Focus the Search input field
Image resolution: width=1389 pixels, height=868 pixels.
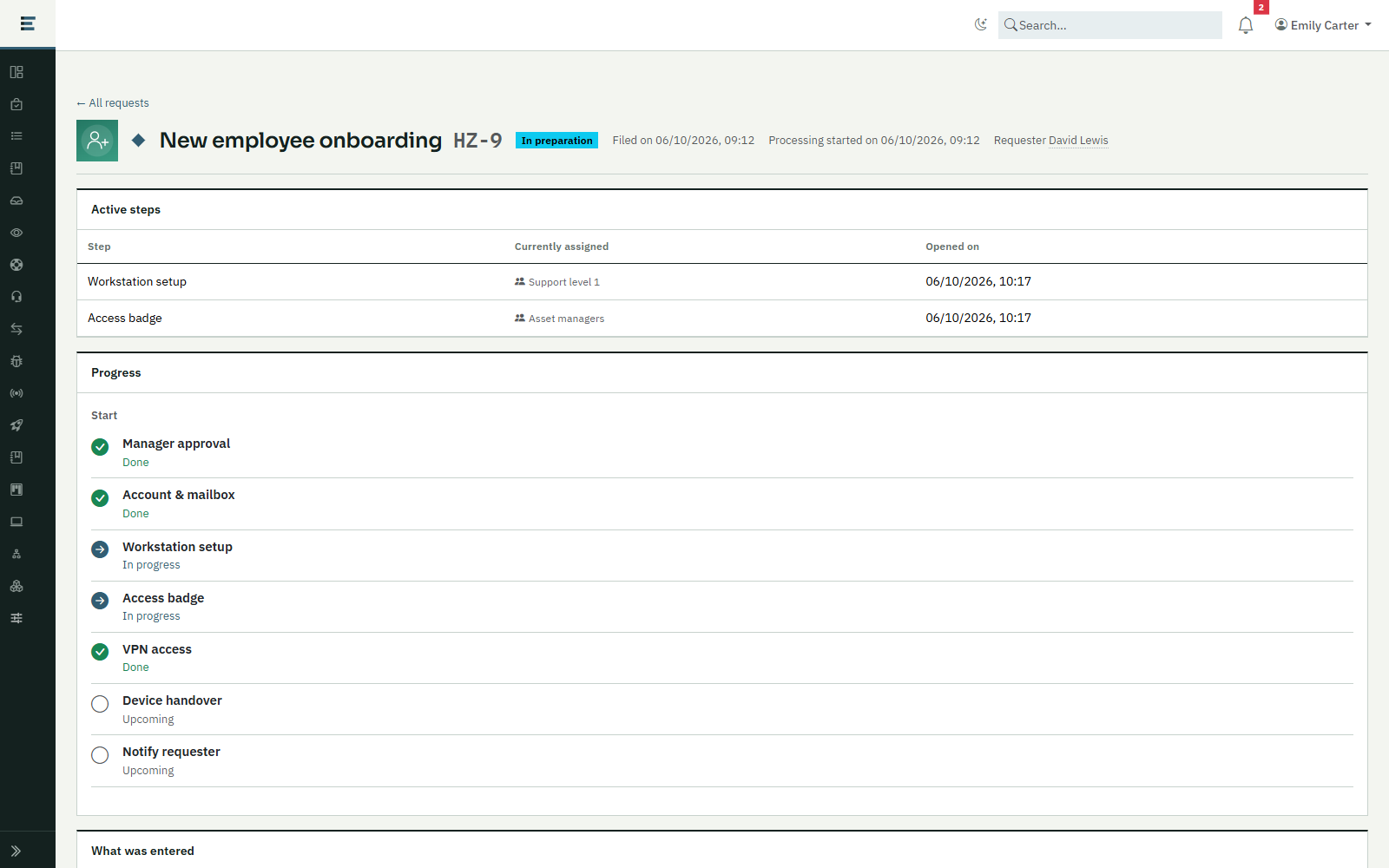(x=1110, y=25)
